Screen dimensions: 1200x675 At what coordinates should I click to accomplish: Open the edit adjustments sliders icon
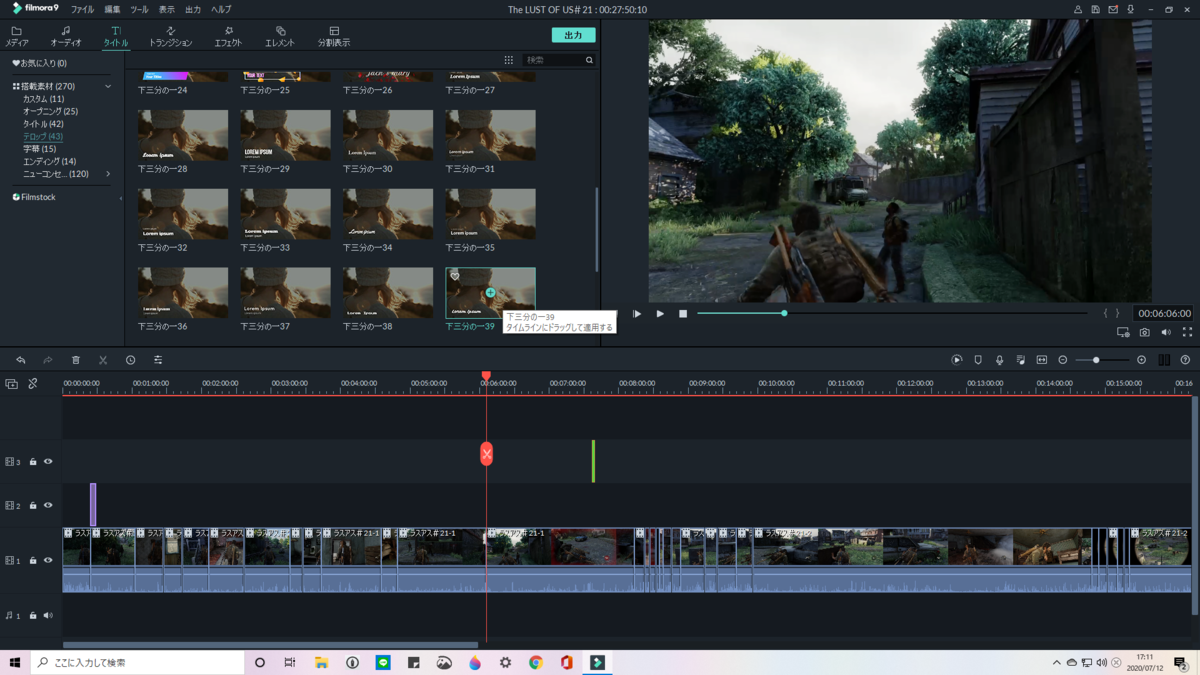pos(158,360)
